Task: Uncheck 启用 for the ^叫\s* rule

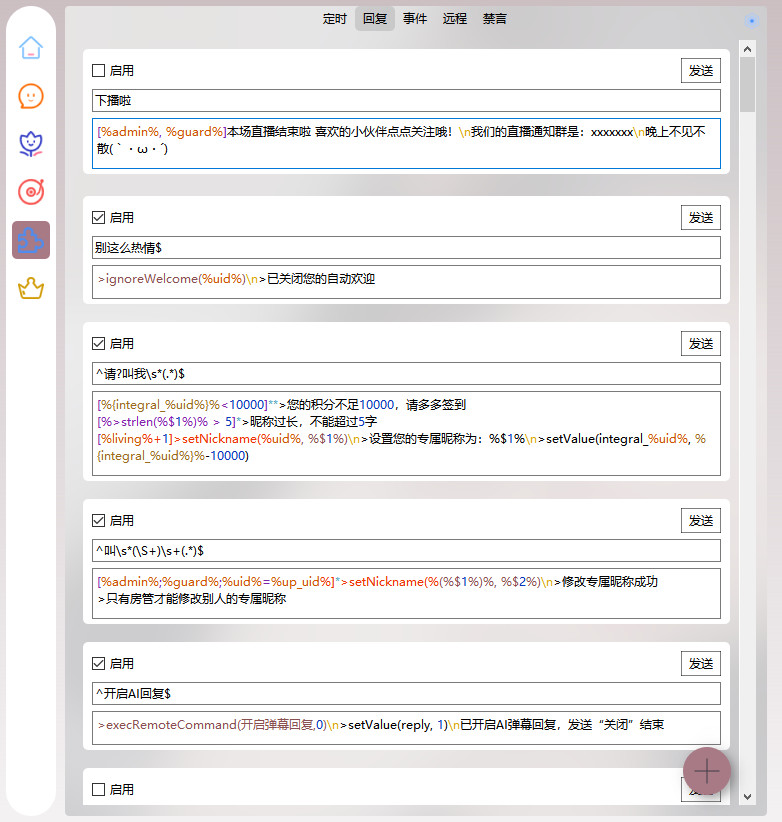Action: (x=99, y=521)
